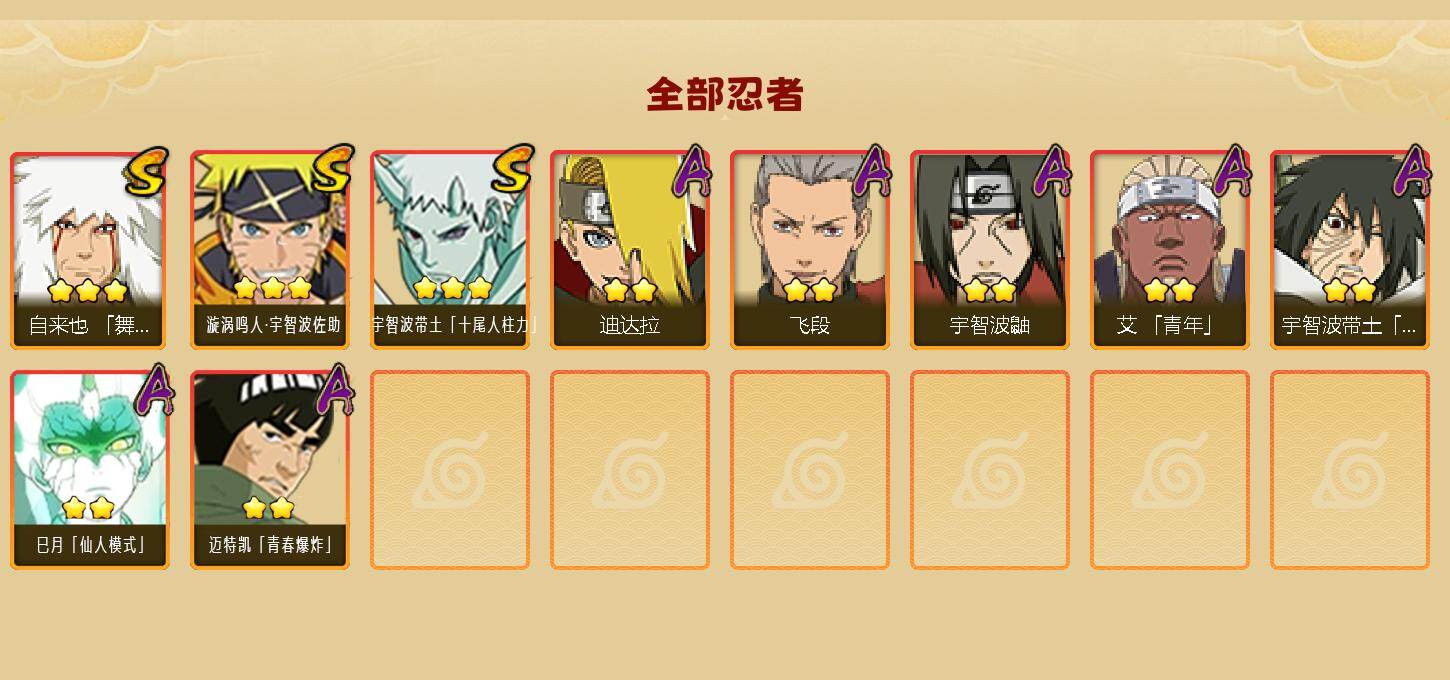Select the 自来也 ninja card

pos(89,250)
